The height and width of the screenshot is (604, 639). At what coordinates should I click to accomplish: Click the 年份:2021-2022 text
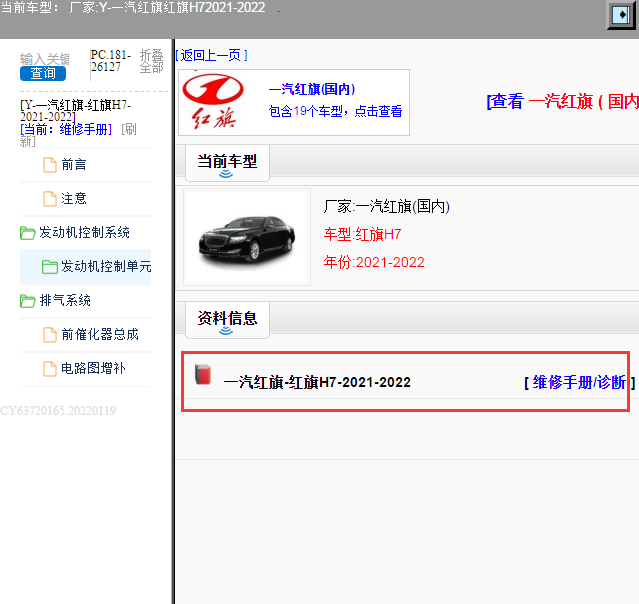[374, 262]
